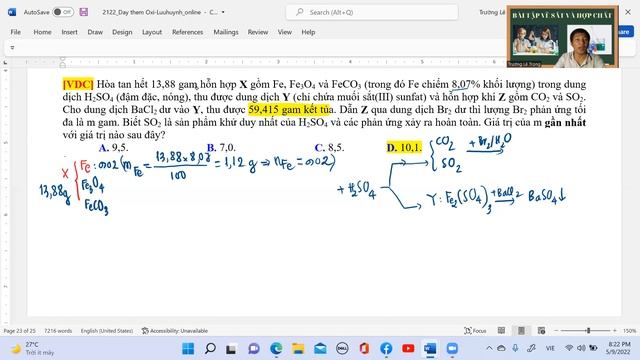Image resolution: width=640 pixels, height=360 pixels.
Task: Open Task View on taskbar
Action: coord(231,349)
